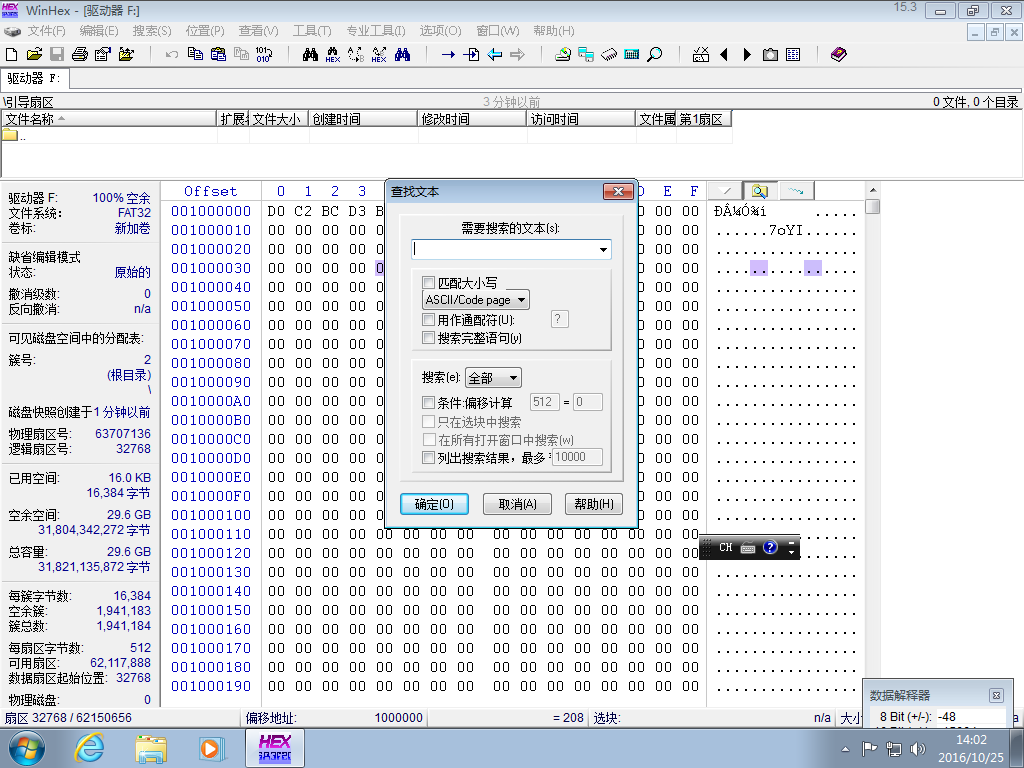This screenshot has width=1024, height=768.
Task: Open the 编辑(E) menu
Action: click(x=99, y=31)
